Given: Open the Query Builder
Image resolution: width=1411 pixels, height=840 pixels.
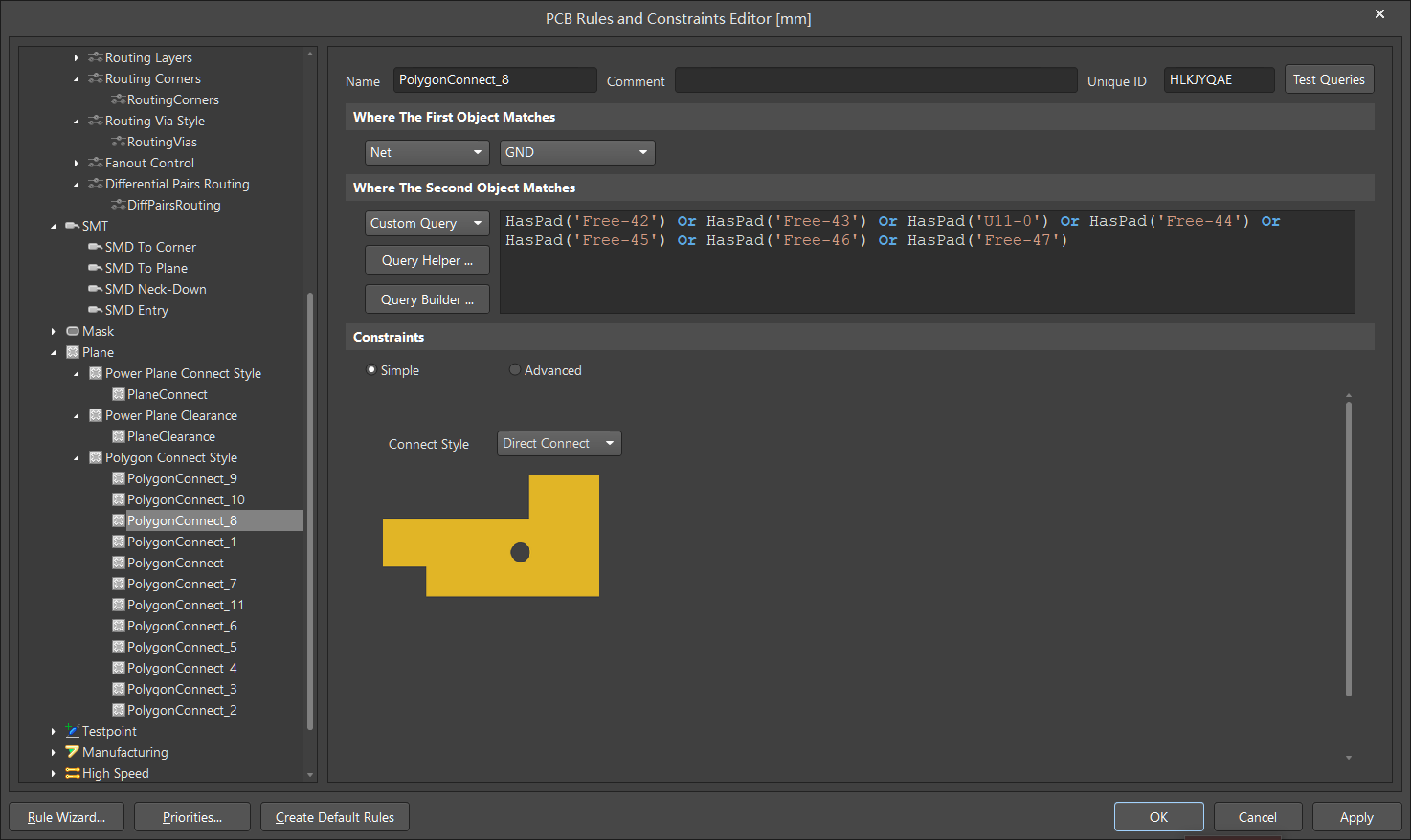Looking at the screenshot, I should (x=427, y=299).
